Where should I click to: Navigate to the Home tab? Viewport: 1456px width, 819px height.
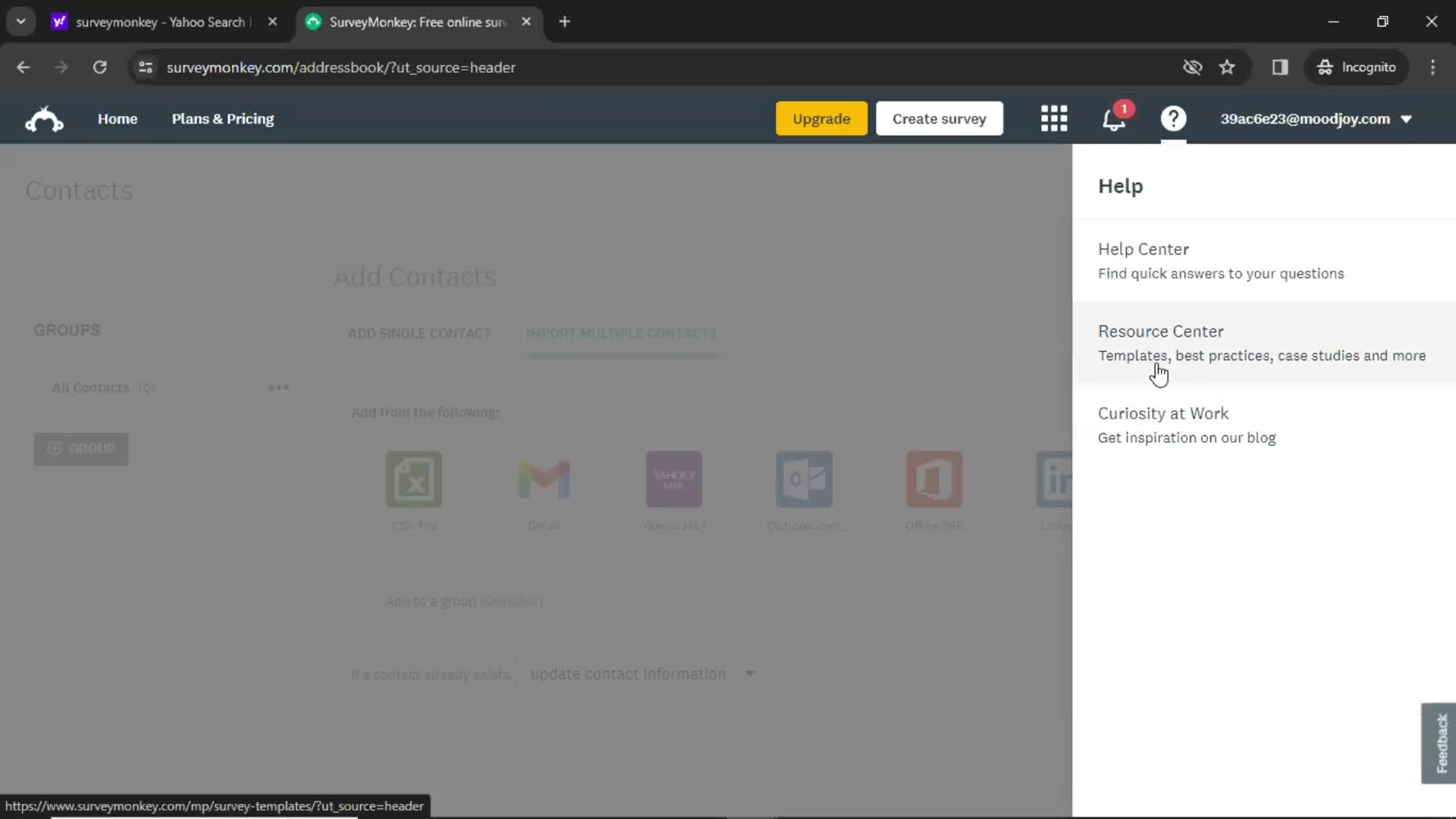pyautogui.click(x=117, y=119)
